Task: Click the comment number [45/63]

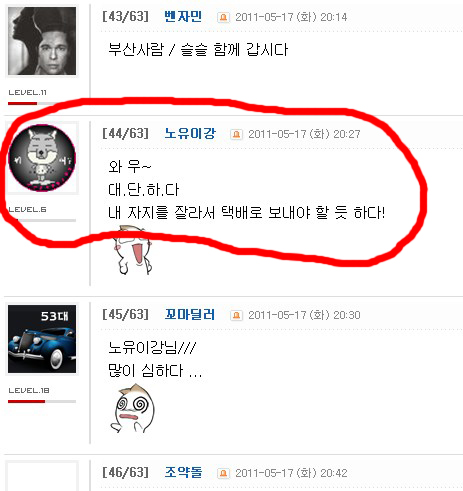Action: (125, 314)
